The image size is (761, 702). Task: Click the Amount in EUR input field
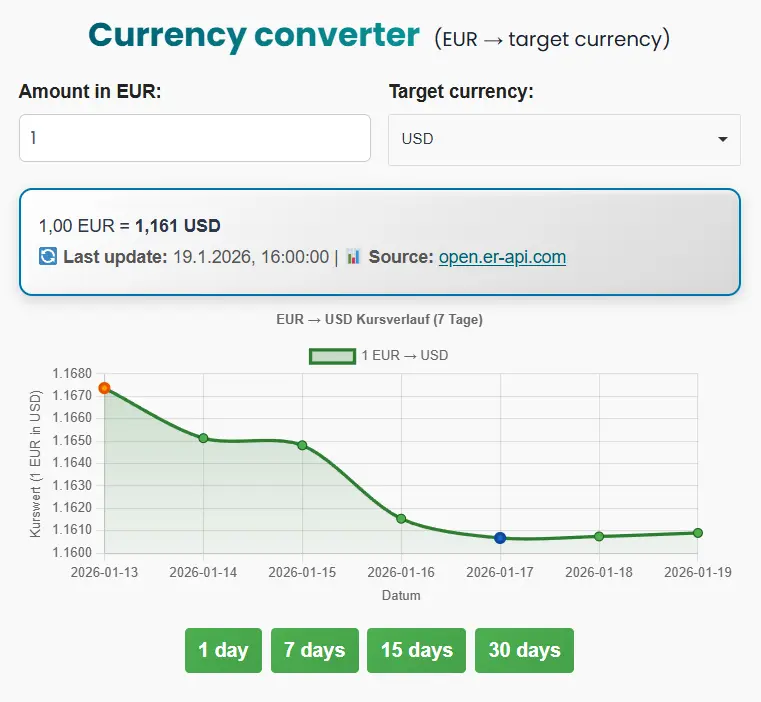pos(195,138)
